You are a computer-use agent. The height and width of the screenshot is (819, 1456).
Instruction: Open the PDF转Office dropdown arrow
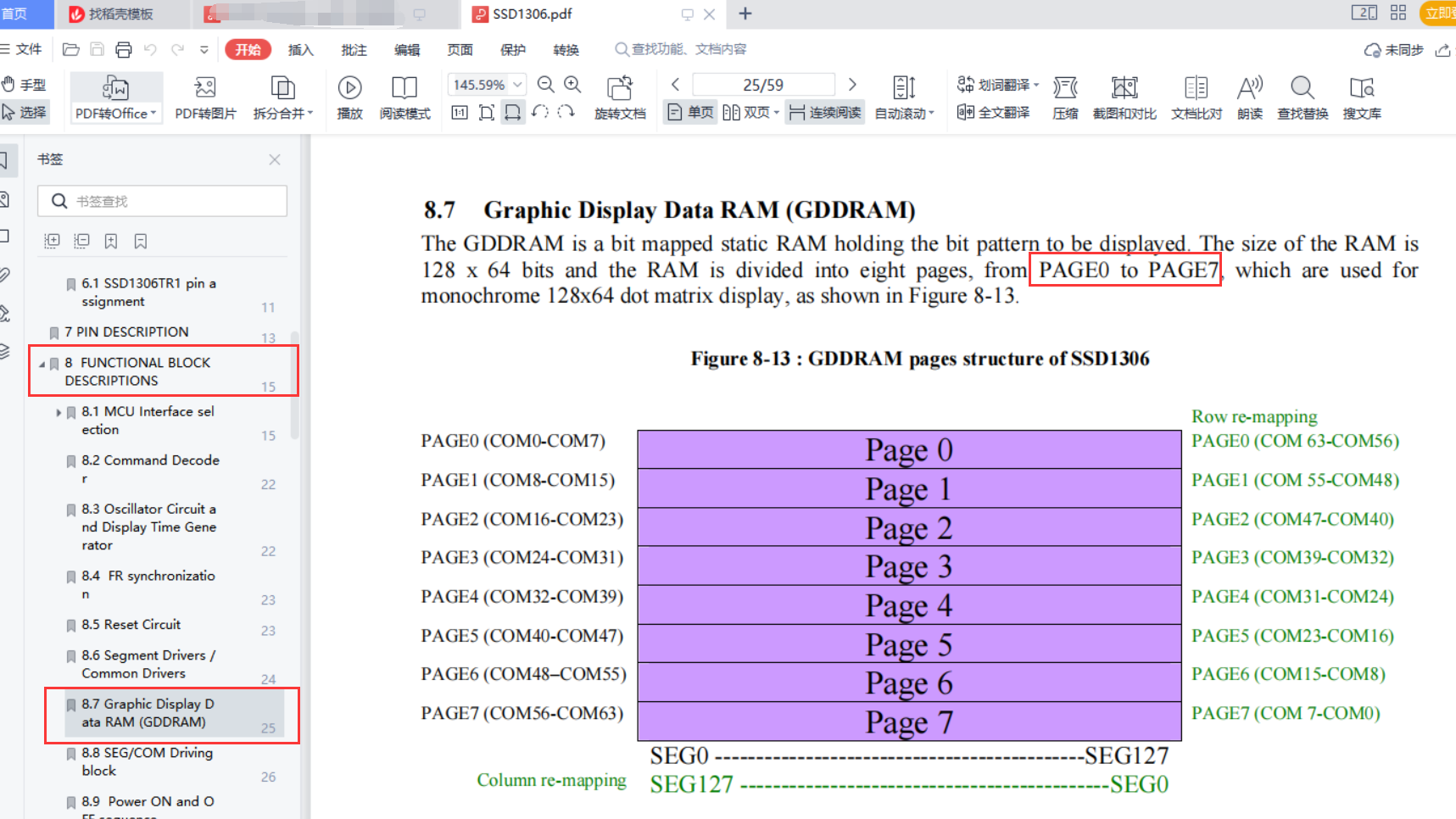click(x=153, y=114)
